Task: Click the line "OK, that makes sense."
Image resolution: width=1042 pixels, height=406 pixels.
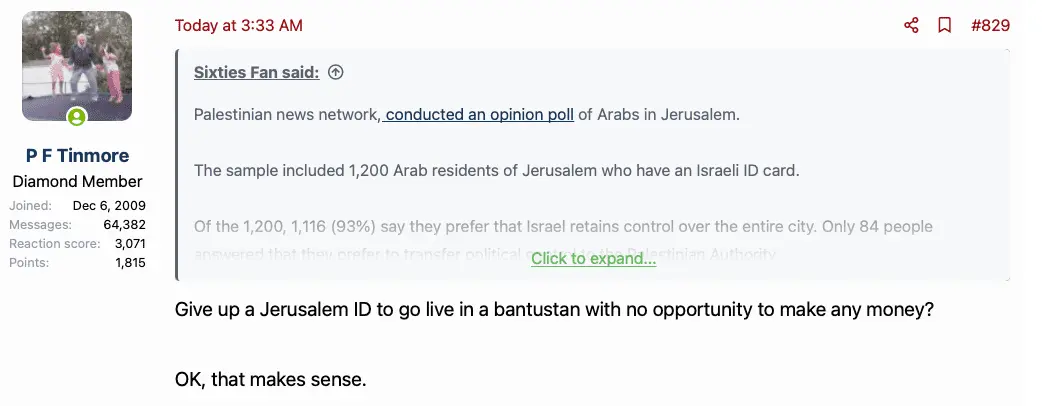Action: click(270, 381)
